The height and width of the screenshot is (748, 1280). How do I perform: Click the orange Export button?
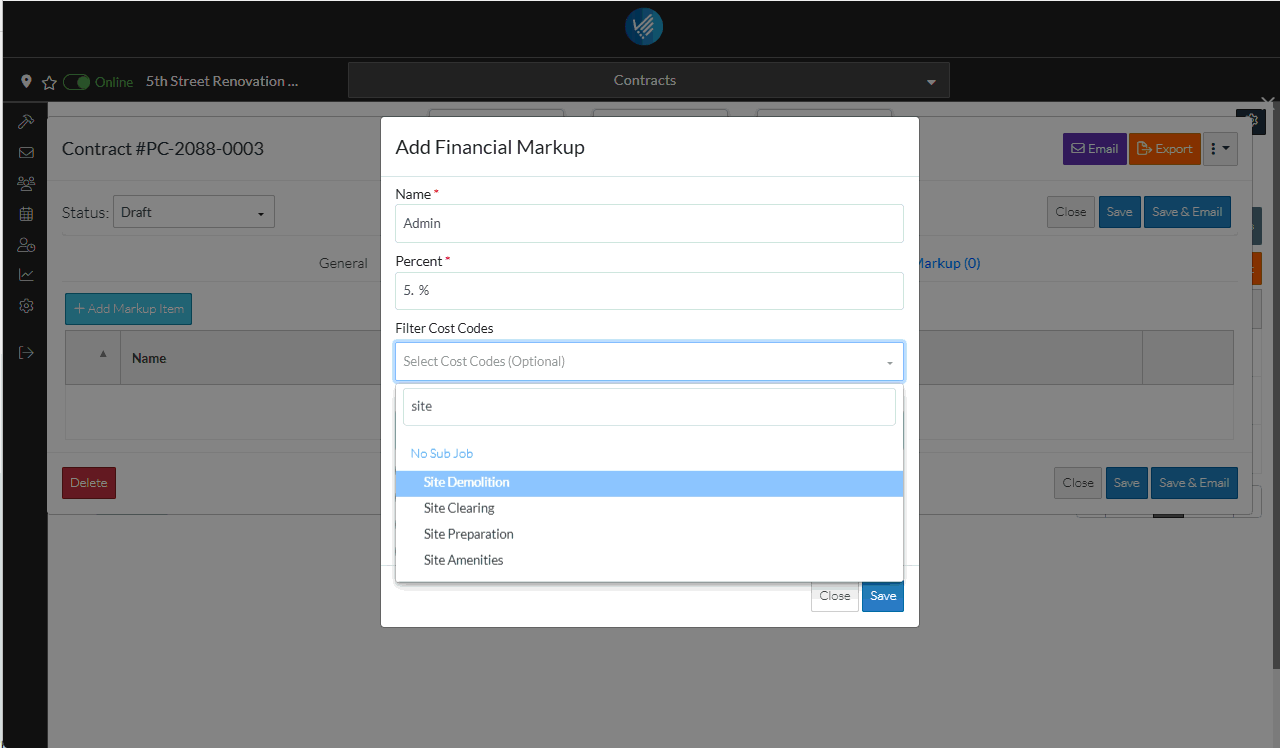point(1164,149)
